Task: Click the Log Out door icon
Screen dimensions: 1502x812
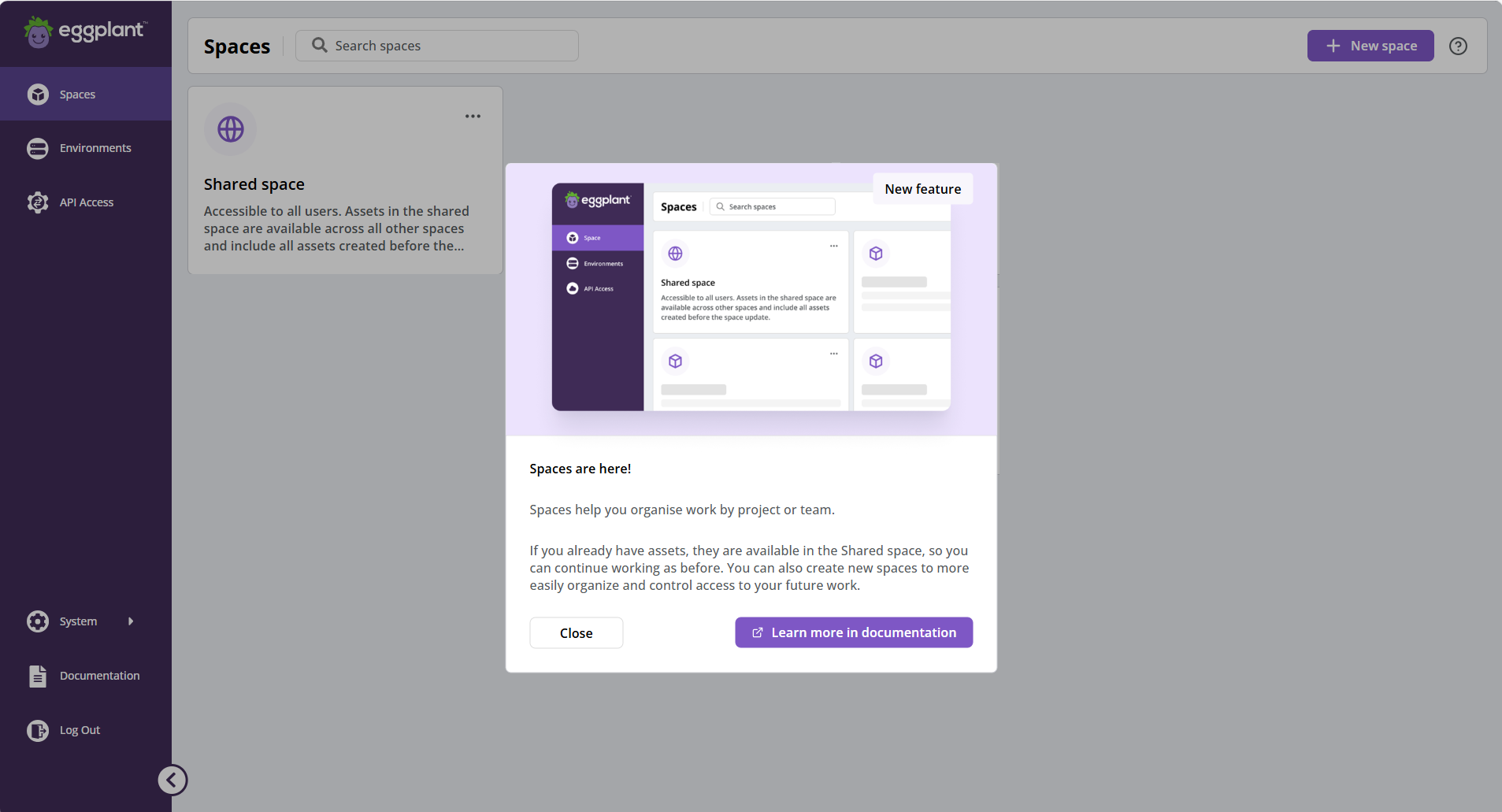Action: tap(38, 730)
